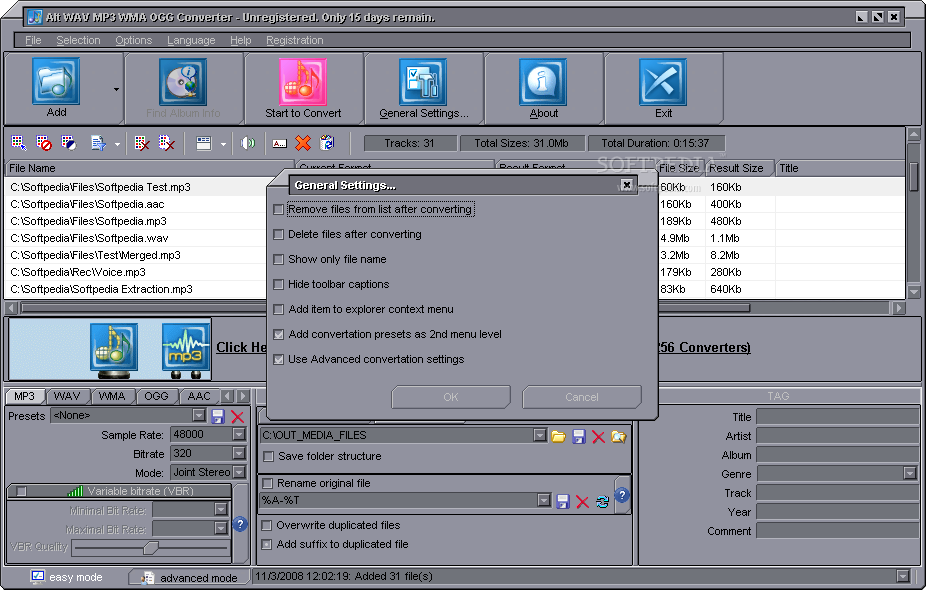Click the help icon beside VBR settings

click(240, 524)
